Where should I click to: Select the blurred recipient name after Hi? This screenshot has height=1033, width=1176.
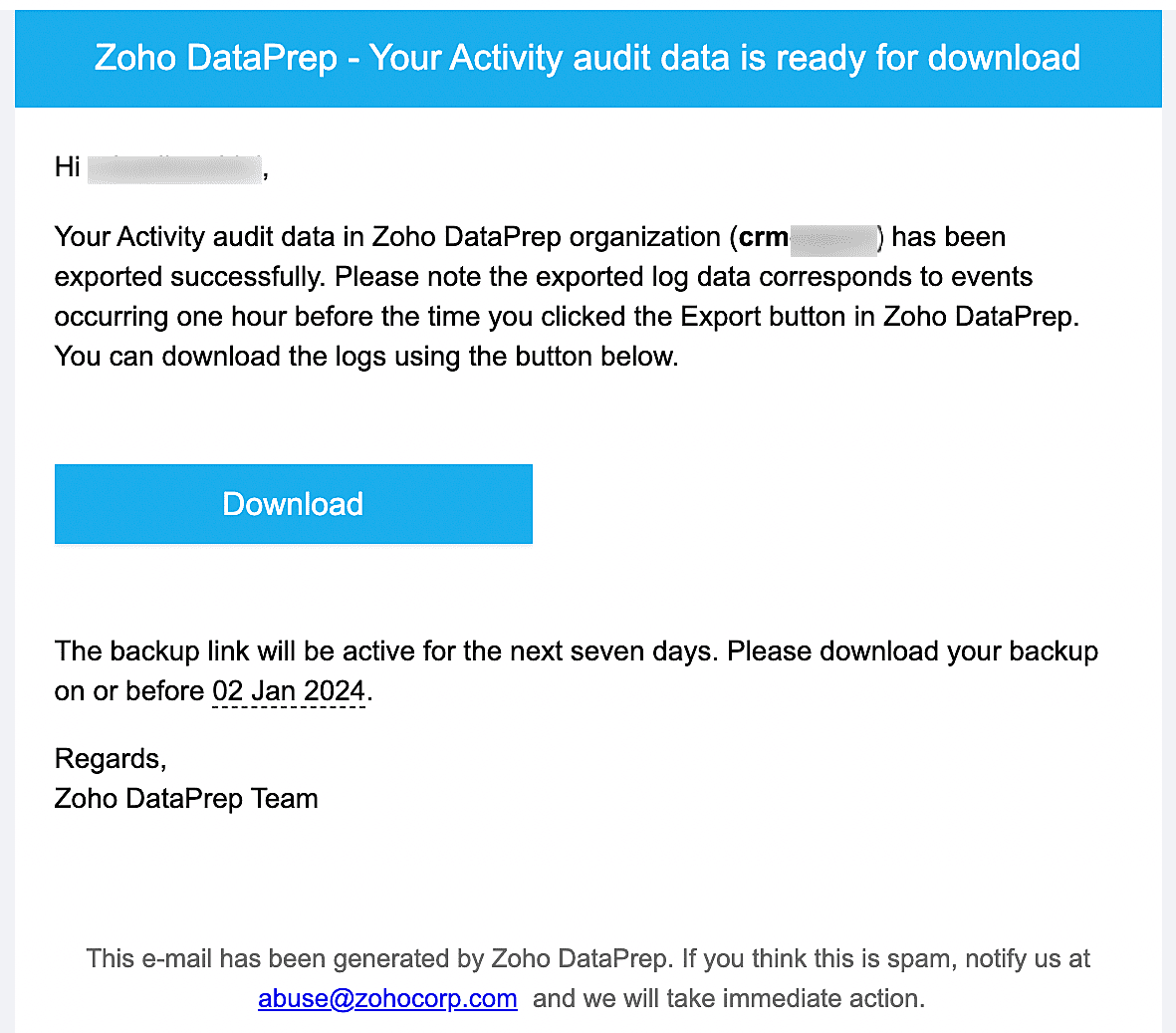(174, 168)
